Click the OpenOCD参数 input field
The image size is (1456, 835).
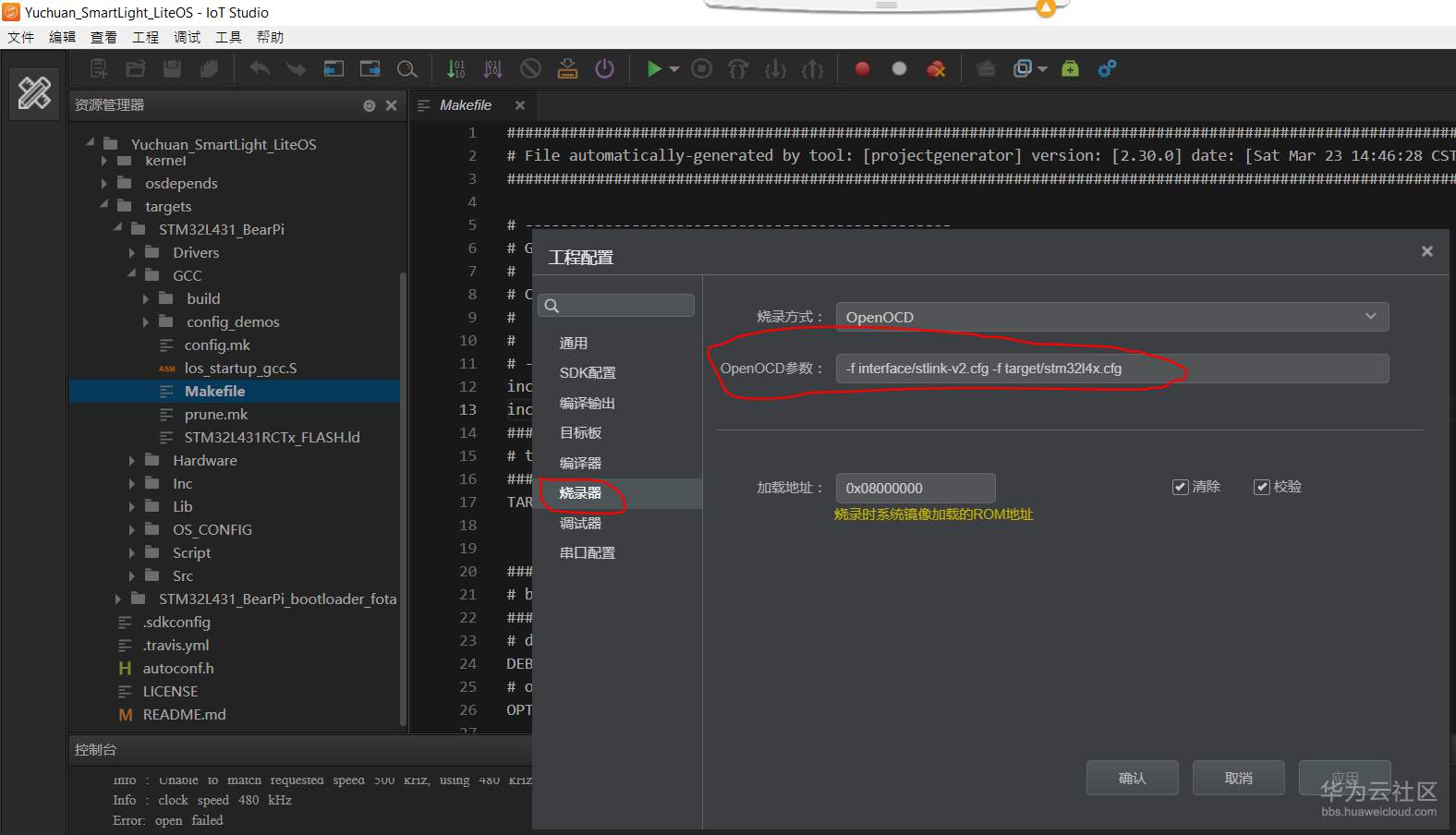(x=1111, y=368)
